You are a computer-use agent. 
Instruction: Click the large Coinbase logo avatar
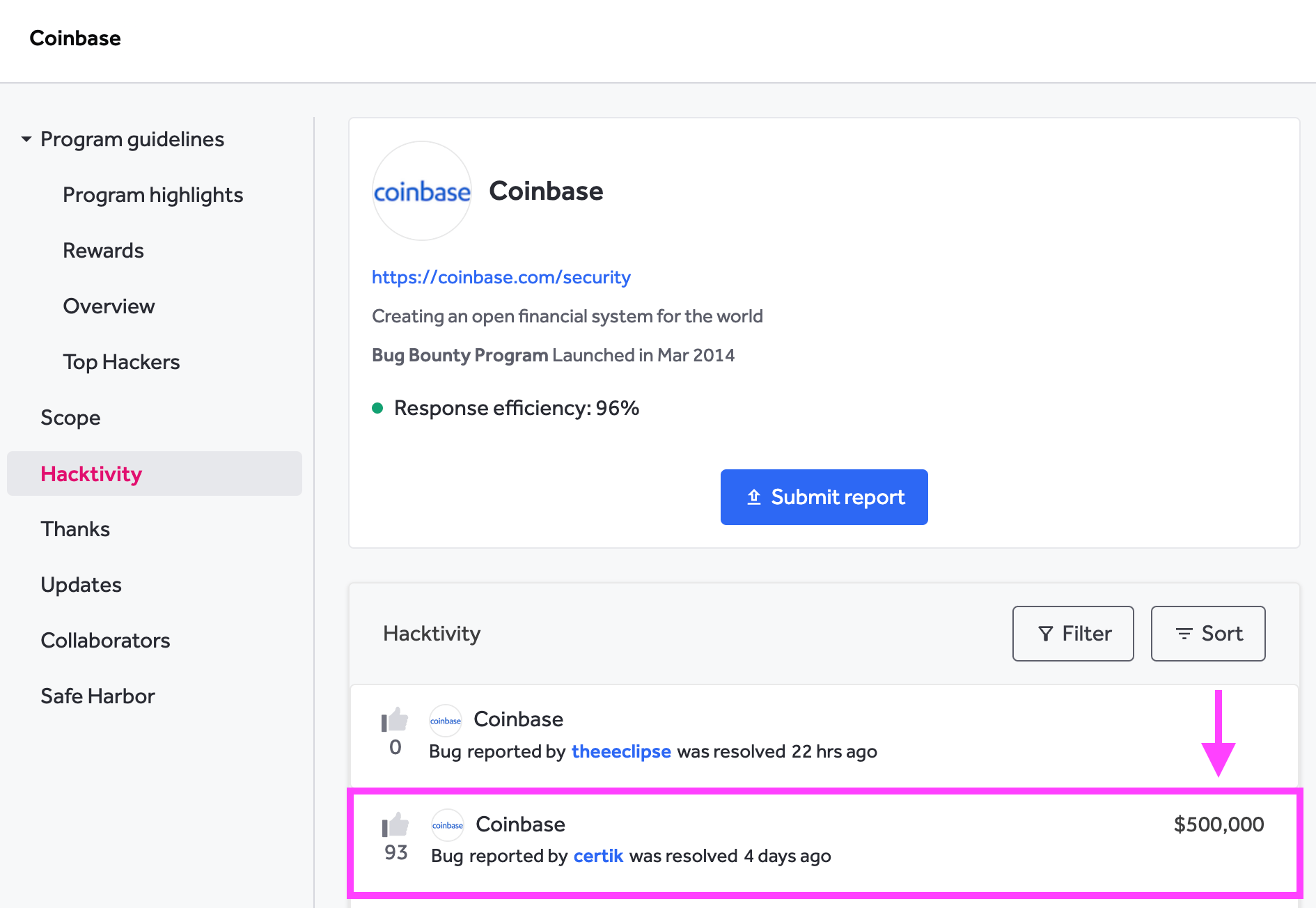pos(422,191)
